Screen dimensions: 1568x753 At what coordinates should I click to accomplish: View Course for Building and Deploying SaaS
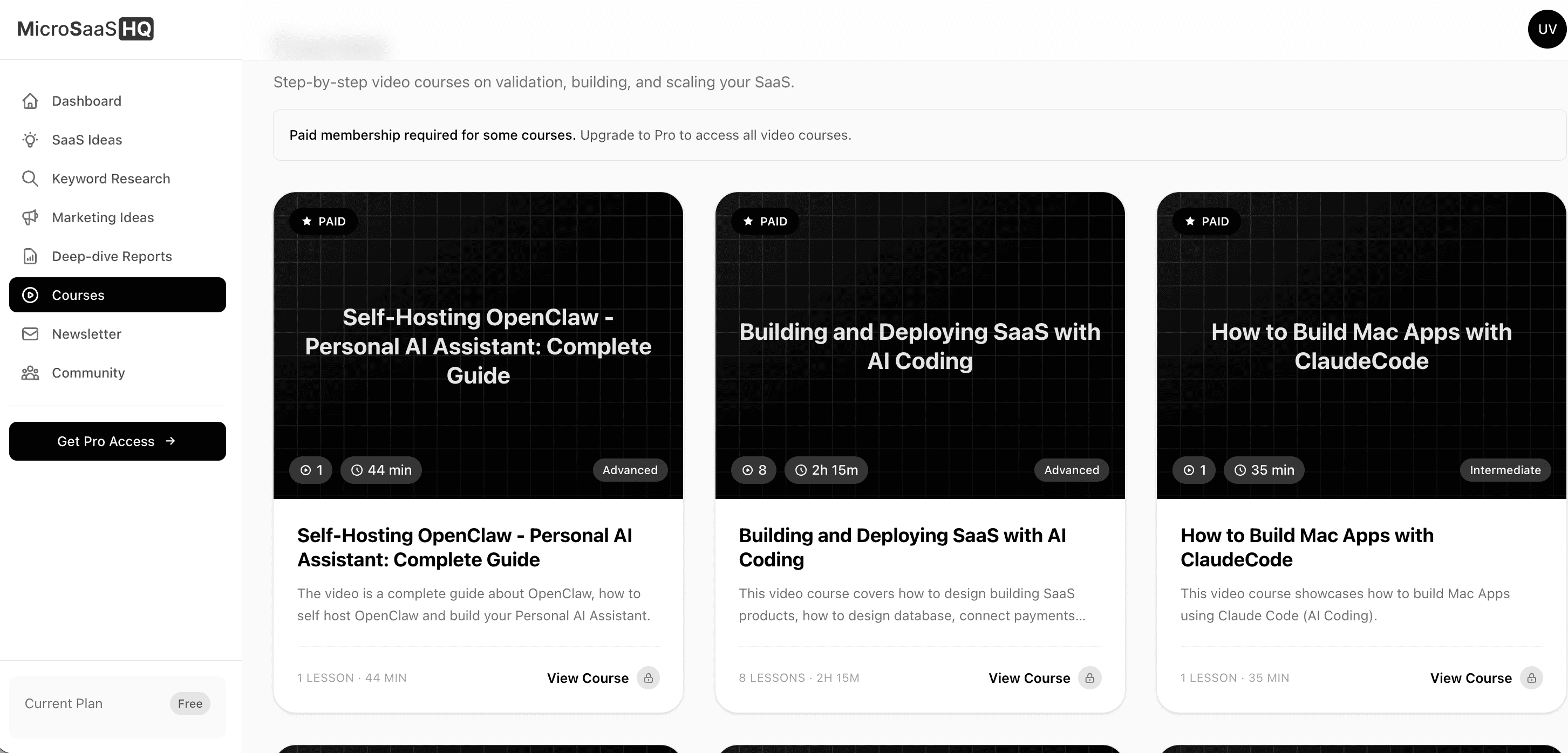[1028, 677]
